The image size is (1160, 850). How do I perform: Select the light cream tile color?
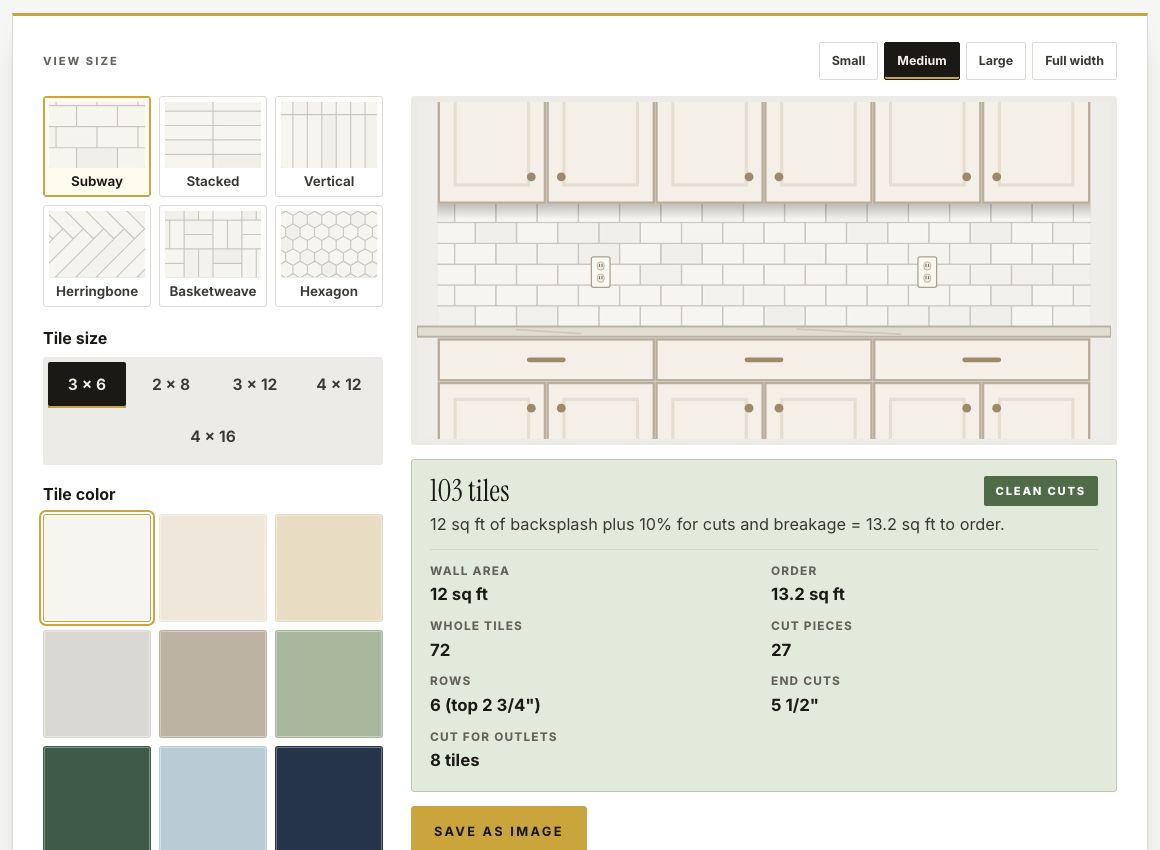213,568
